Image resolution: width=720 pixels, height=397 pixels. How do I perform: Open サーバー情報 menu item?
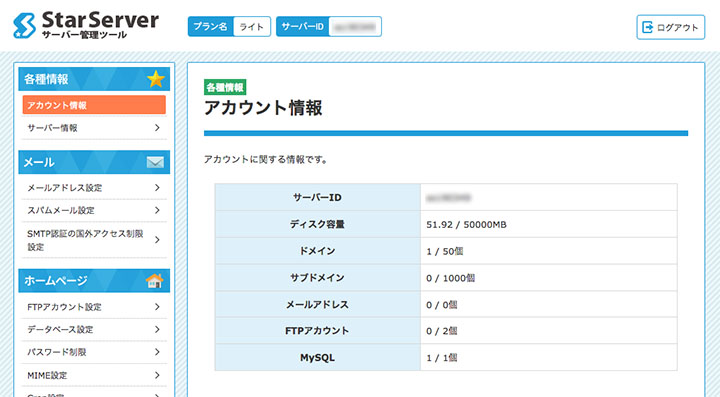[94, 128]
